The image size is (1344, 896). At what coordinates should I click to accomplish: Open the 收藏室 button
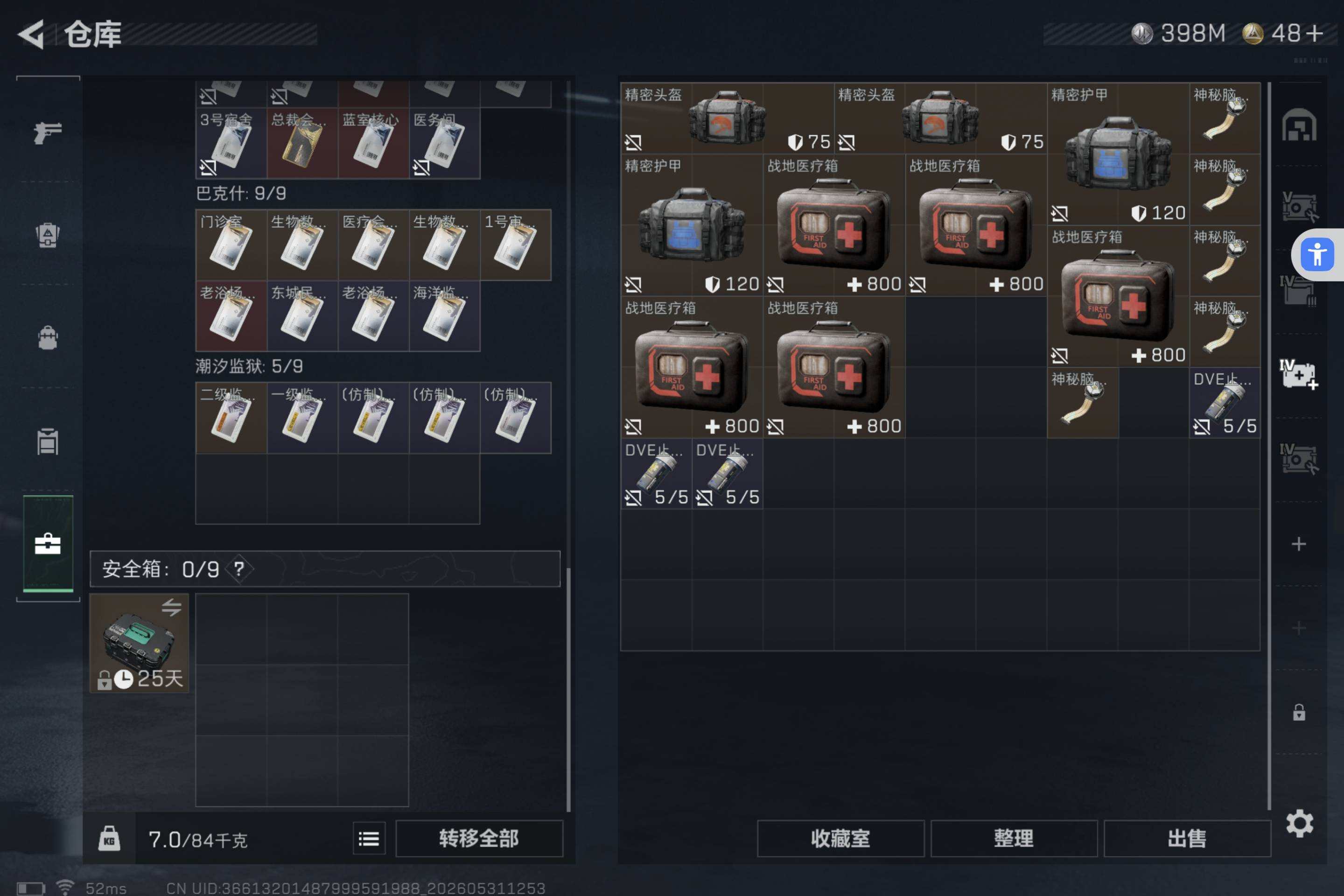click(840, 838)
